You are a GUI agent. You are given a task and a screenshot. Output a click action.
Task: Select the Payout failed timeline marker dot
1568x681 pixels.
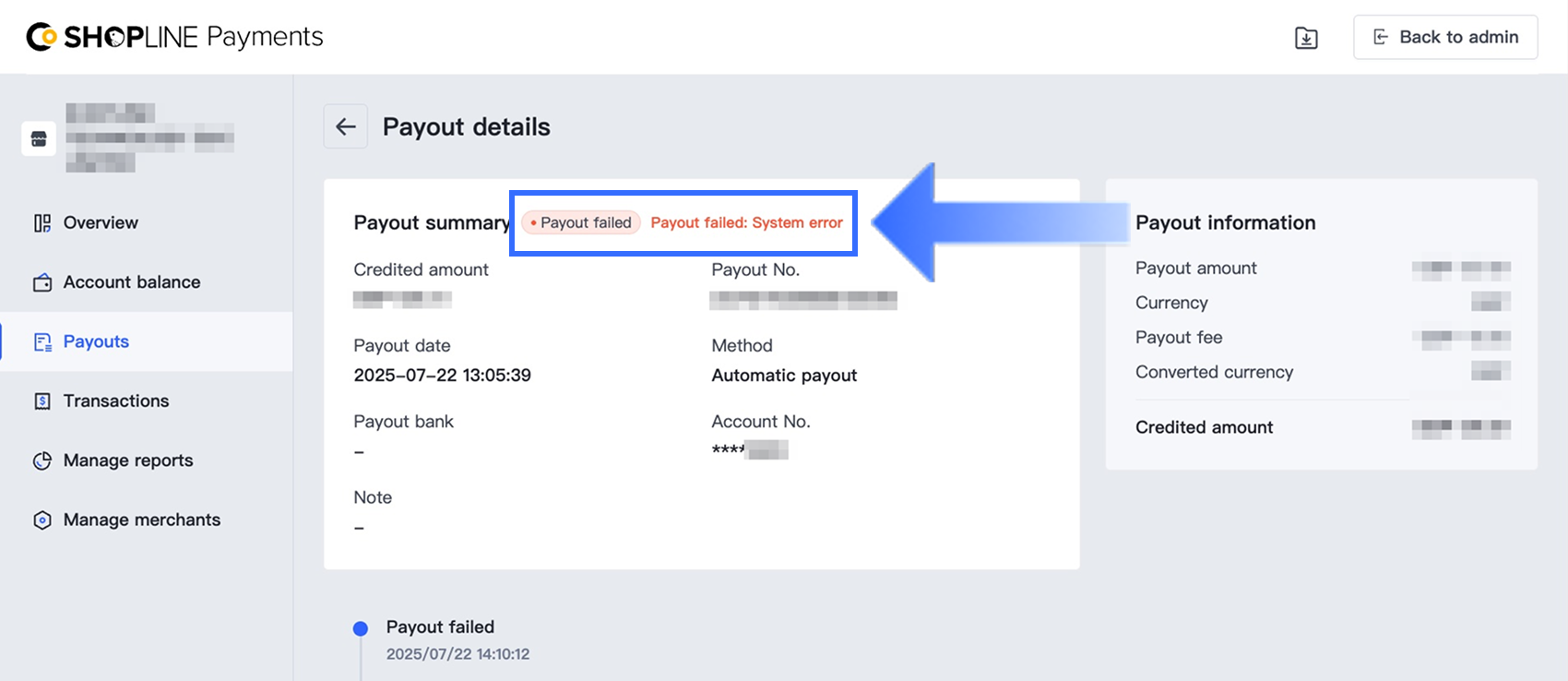pyautogui.click(x=361, y=628)
